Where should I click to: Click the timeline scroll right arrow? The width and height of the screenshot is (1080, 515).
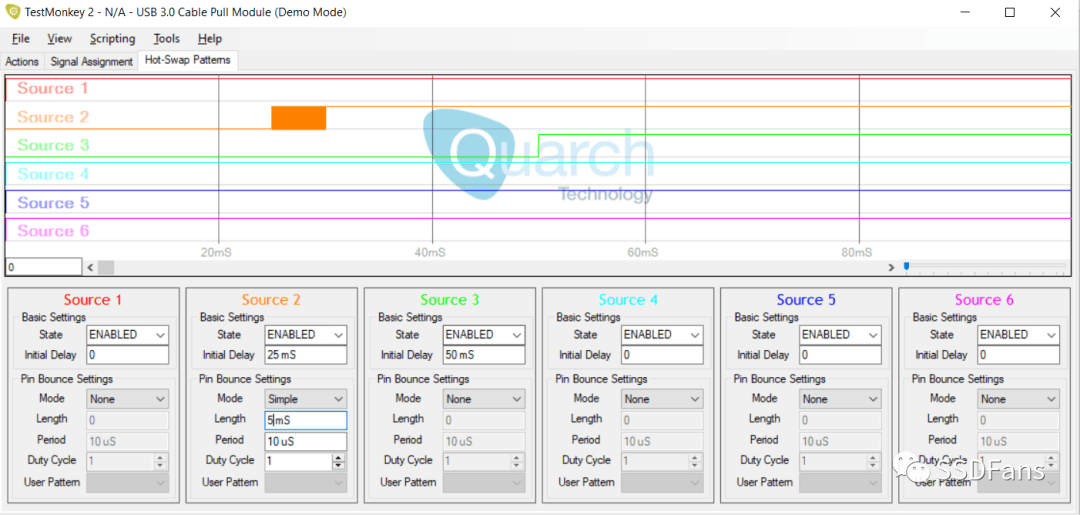click(891, 267)
